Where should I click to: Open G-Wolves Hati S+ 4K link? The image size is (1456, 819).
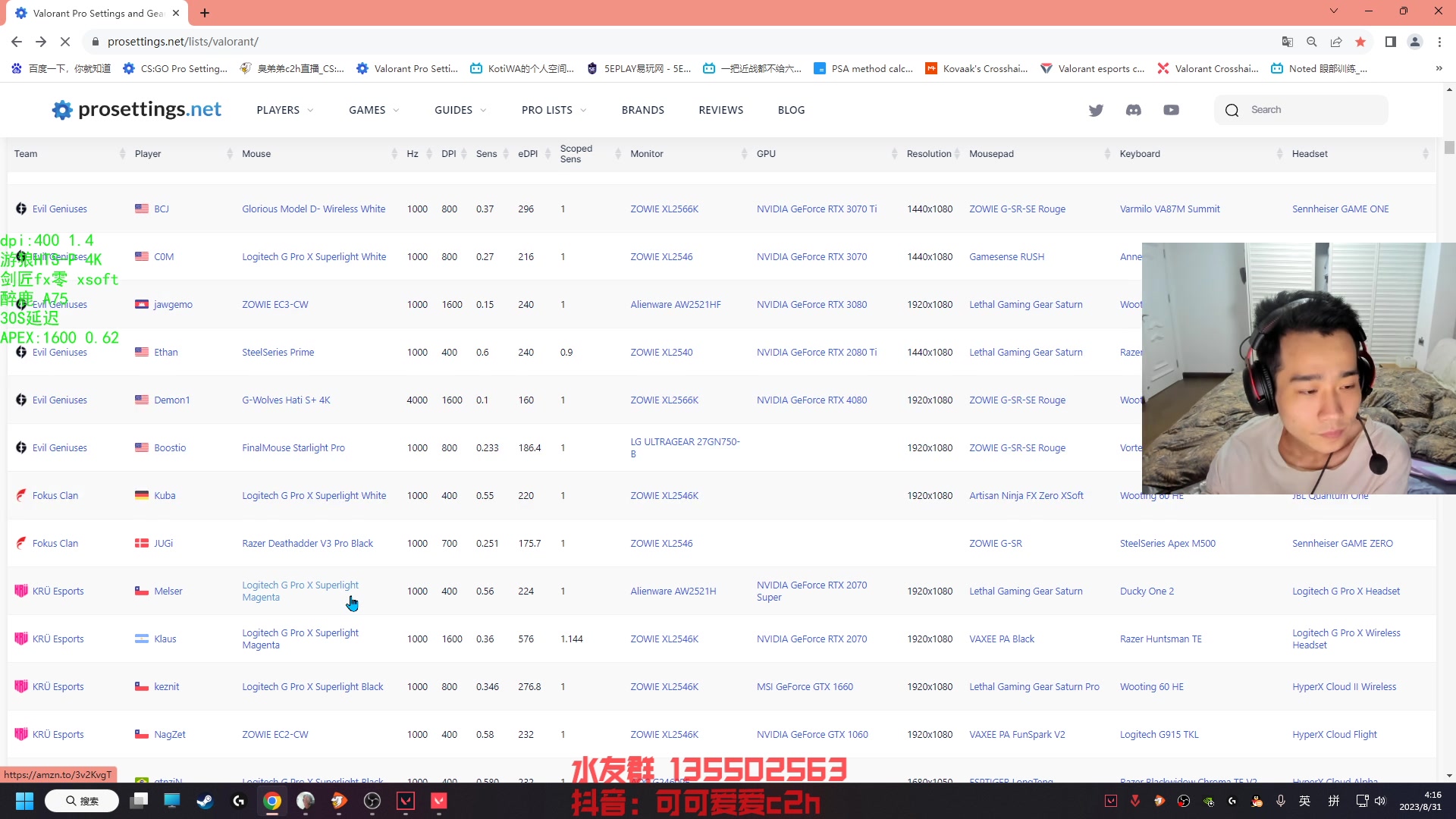click(x=286, y=400)
